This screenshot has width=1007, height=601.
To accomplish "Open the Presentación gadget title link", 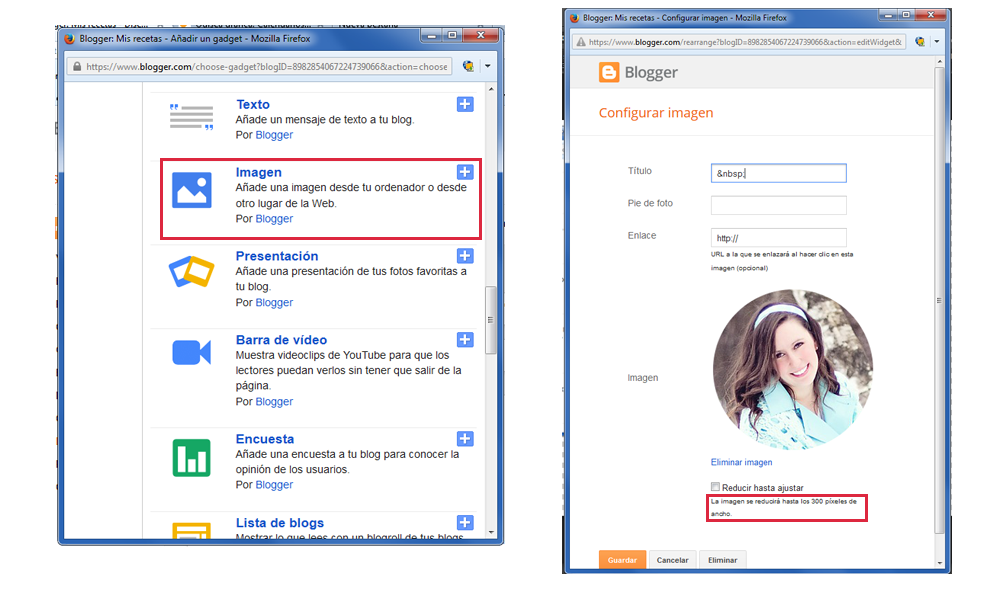I will tap(277, 256).
